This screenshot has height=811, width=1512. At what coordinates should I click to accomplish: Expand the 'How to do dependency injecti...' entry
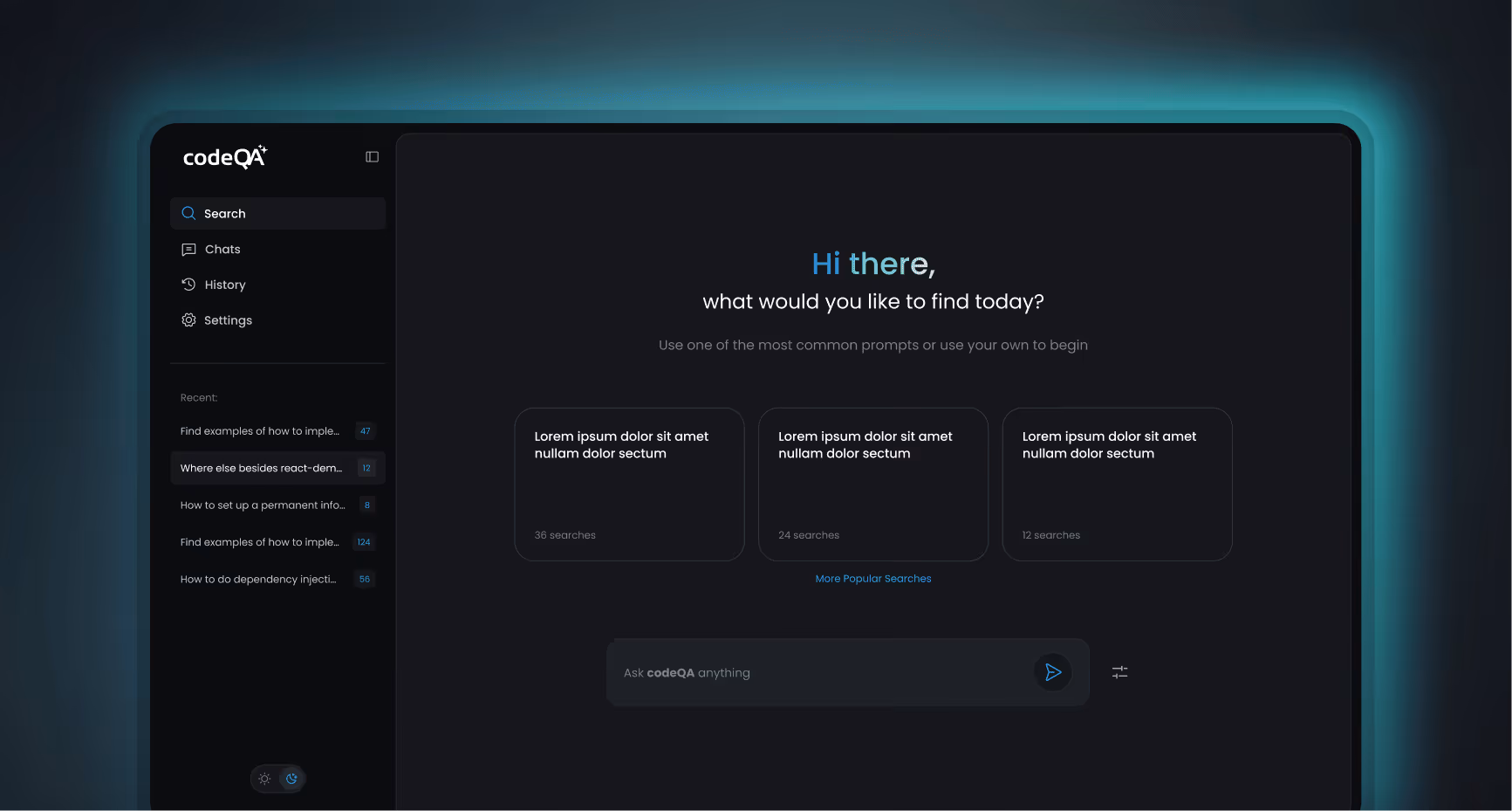[x=257, y=579]
